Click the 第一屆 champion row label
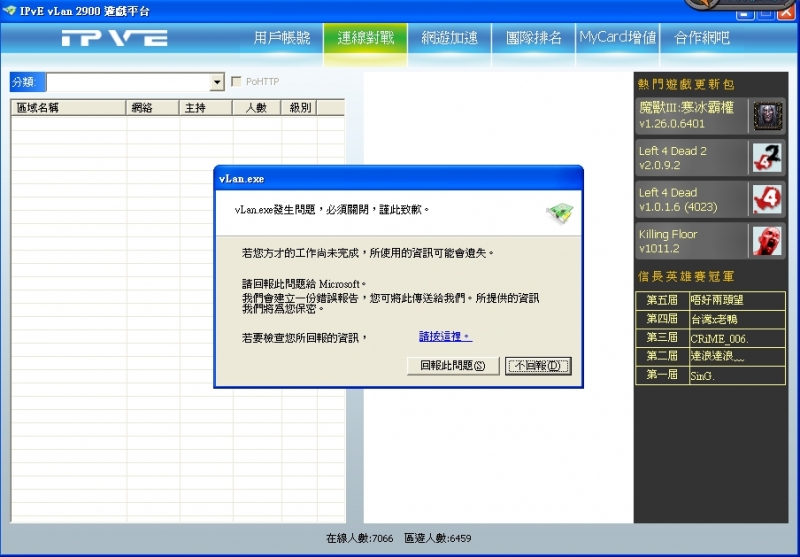Screen dimensions: 800x557 point(662,375)
